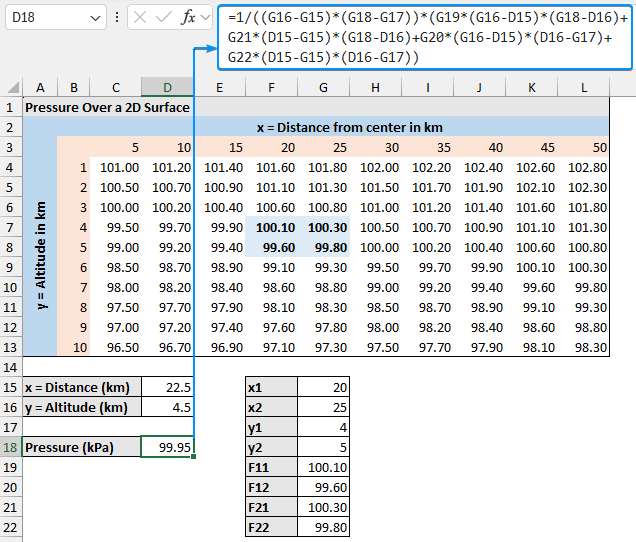This screenshot has width=636, height=542.
Task: Click the F22 label cell
Action: (x=271, y=527)
